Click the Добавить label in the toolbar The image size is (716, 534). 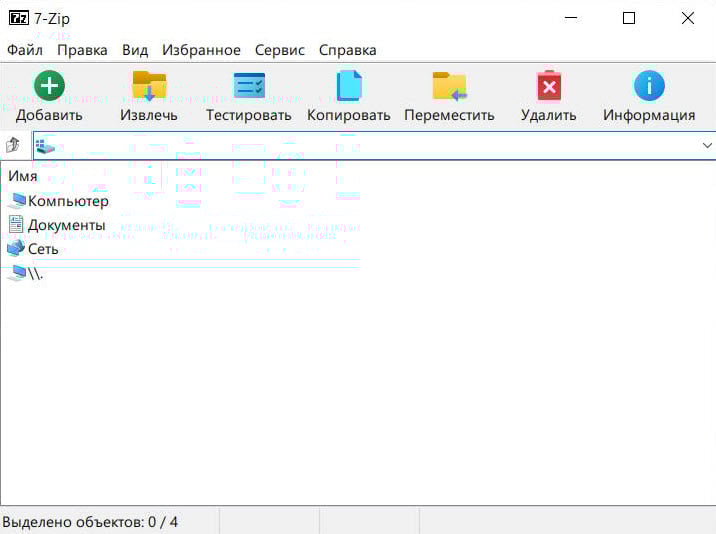(x=49, y=115)
